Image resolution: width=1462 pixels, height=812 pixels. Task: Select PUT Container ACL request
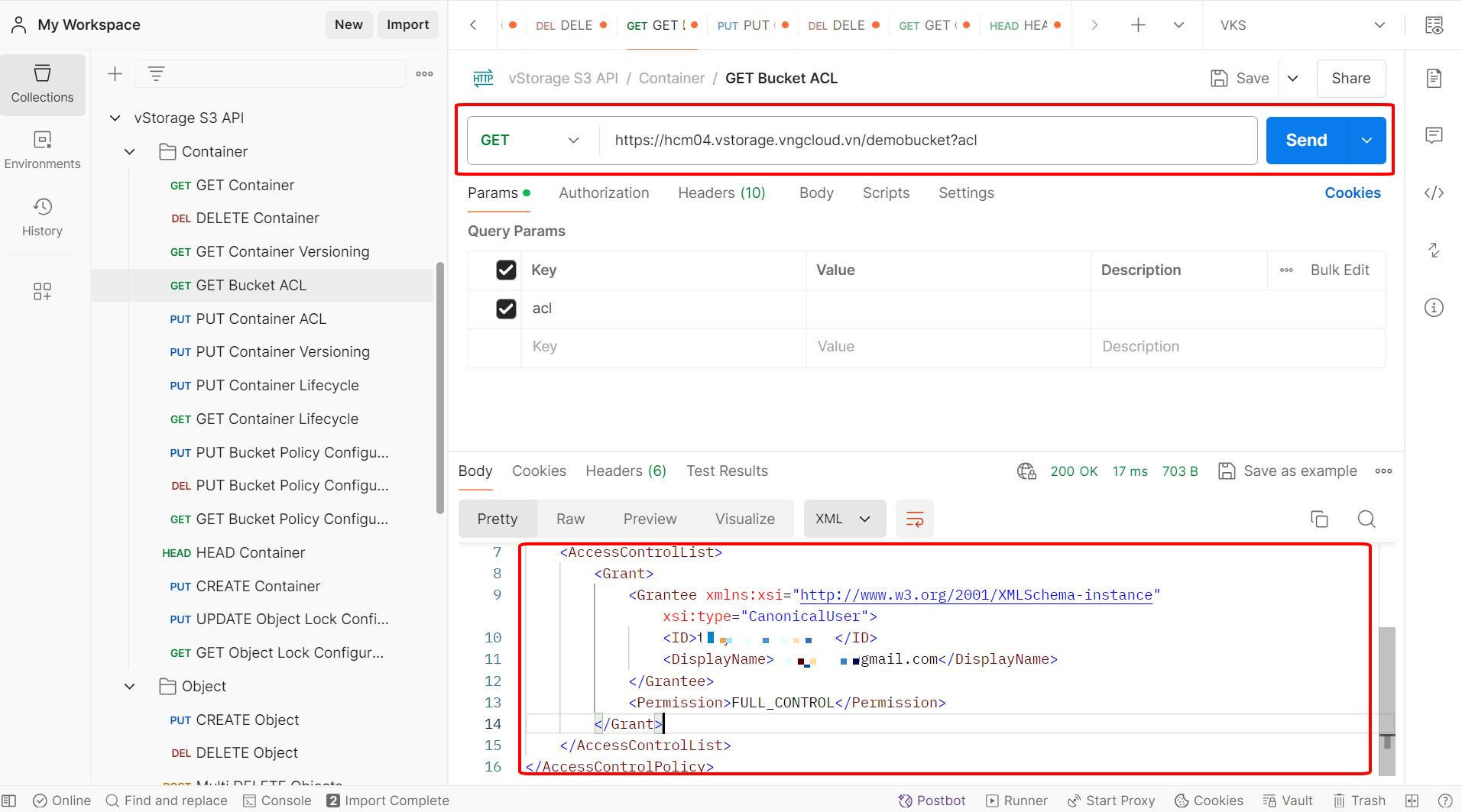click(x=261, y=319)
